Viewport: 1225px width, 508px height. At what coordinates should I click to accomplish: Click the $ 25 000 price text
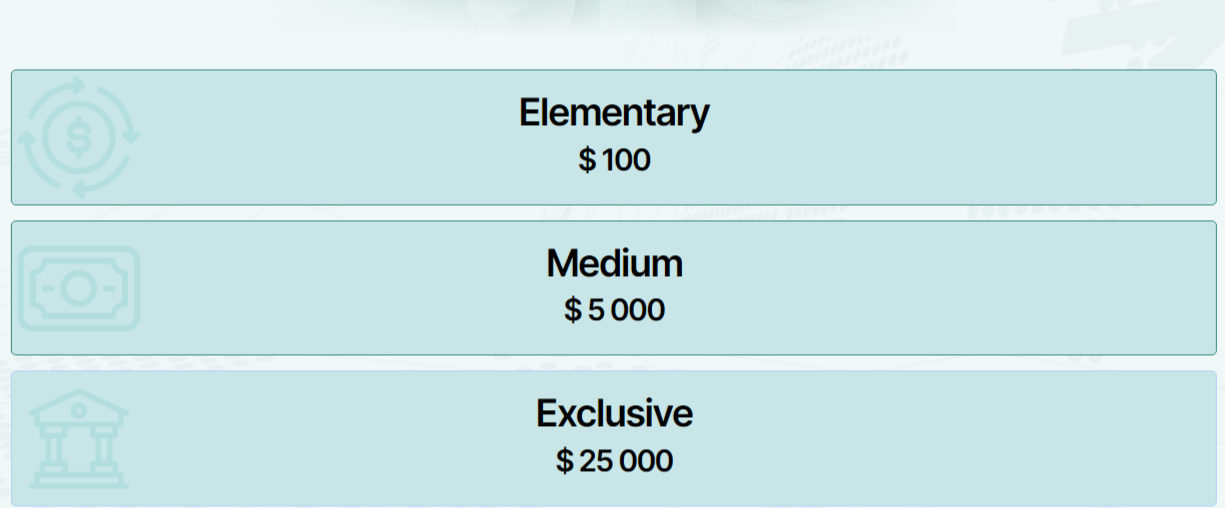[x=614, y=461]
